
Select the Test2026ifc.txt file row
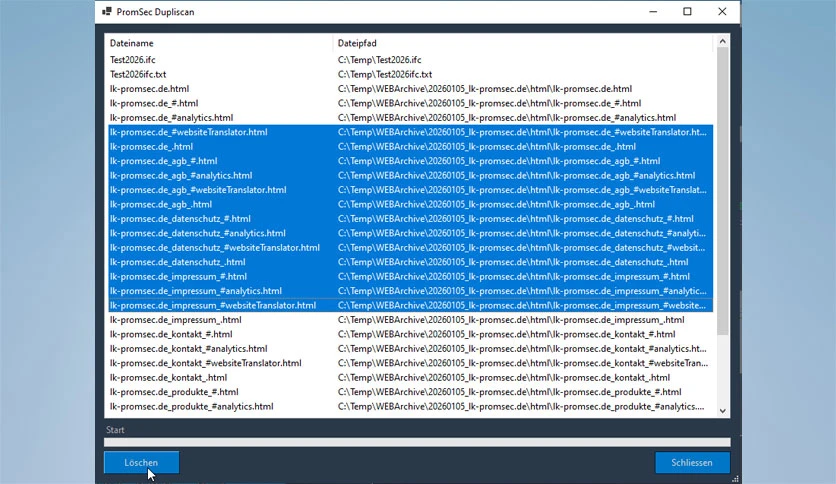(x=411, y=74)
